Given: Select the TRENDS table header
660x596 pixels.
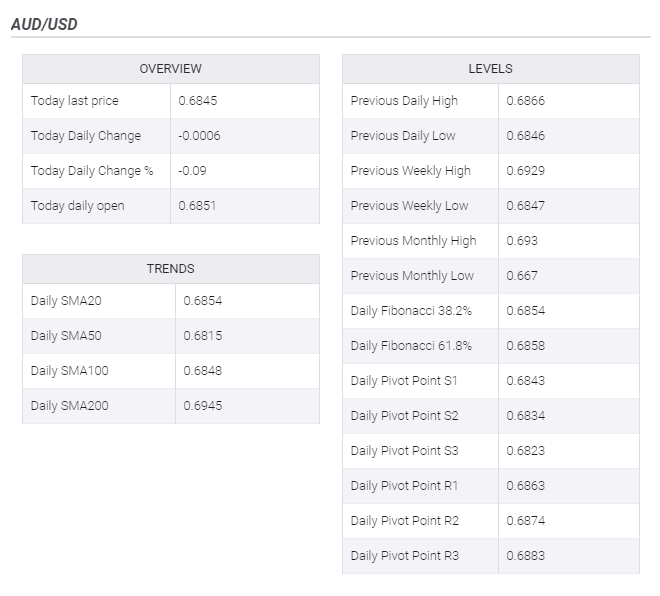Looking at the screenshot, I should tap(170, 269).
